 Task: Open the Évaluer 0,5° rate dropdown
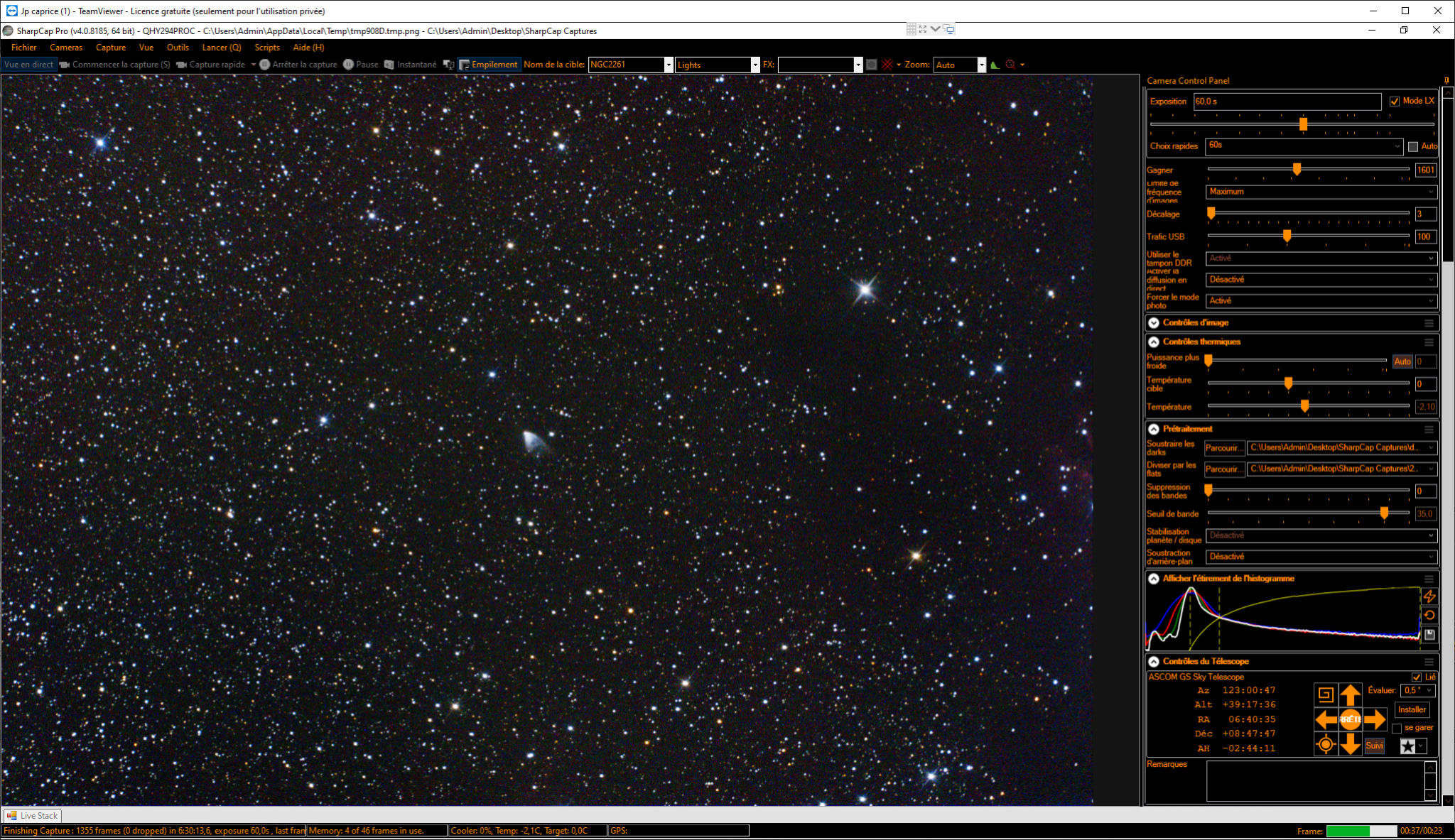(1419, 690)
